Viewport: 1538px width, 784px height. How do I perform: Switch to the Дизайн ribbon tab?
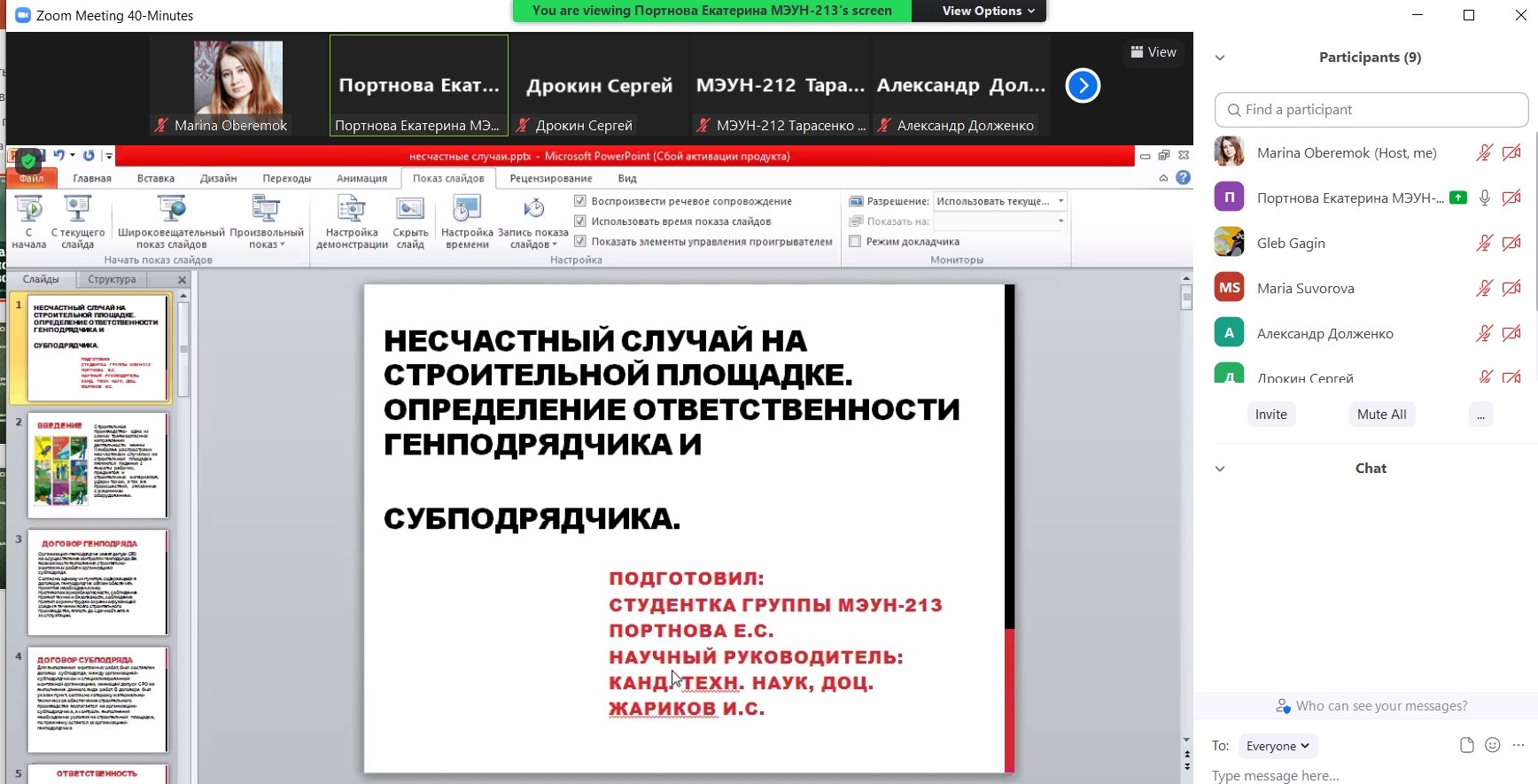click(x=218, y=178)
